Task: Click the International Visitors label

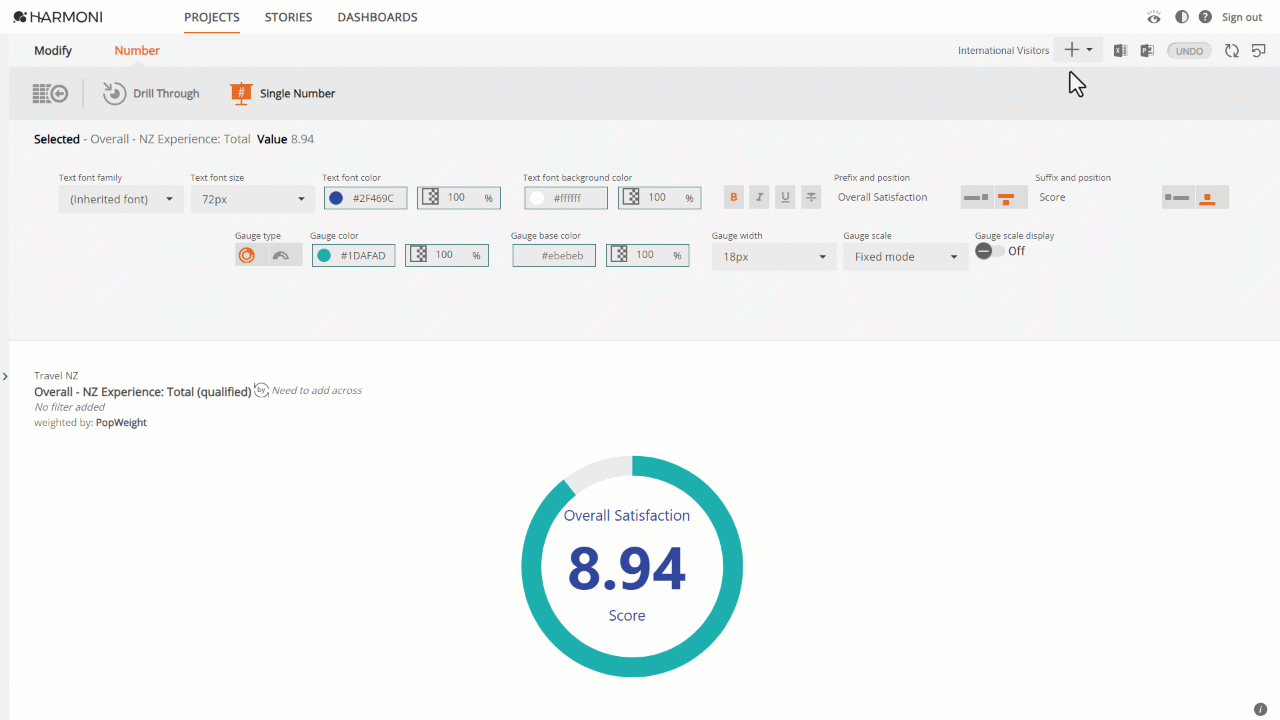Action: tap(1003, 50)
